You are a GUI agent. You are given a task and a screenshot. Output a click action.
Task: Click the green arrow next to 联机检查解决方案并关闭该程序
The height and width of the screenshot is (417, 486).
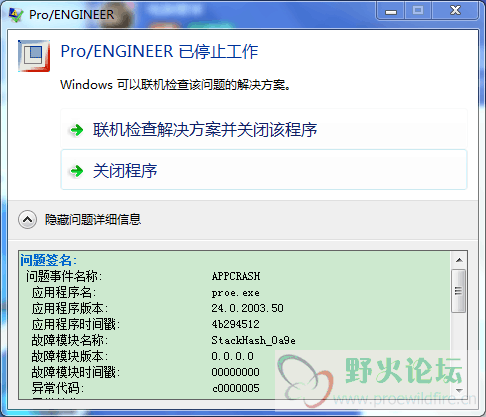click(77, 130)
